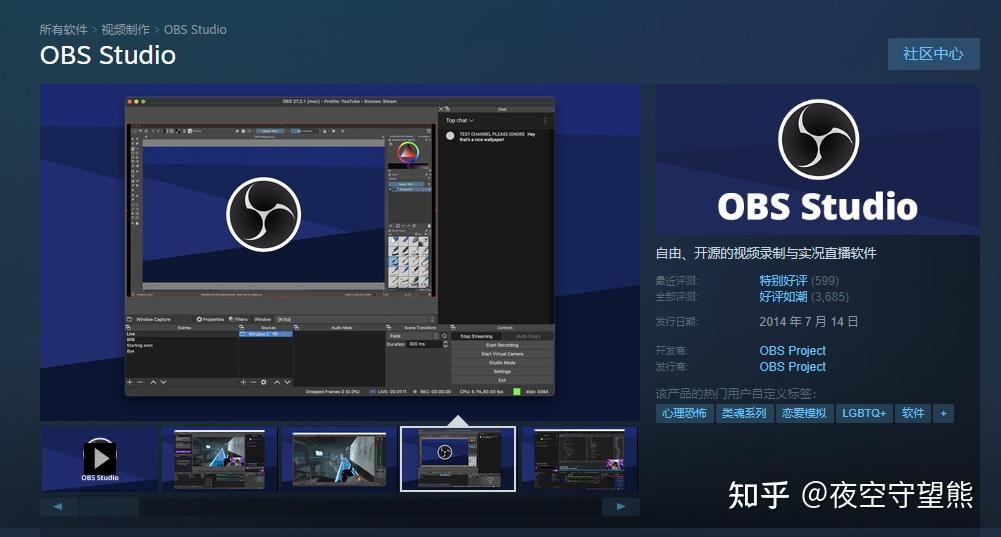Open the second thumbnail showing a game capture
Screen dimensions: 1001x537
(x=219, y=458)
